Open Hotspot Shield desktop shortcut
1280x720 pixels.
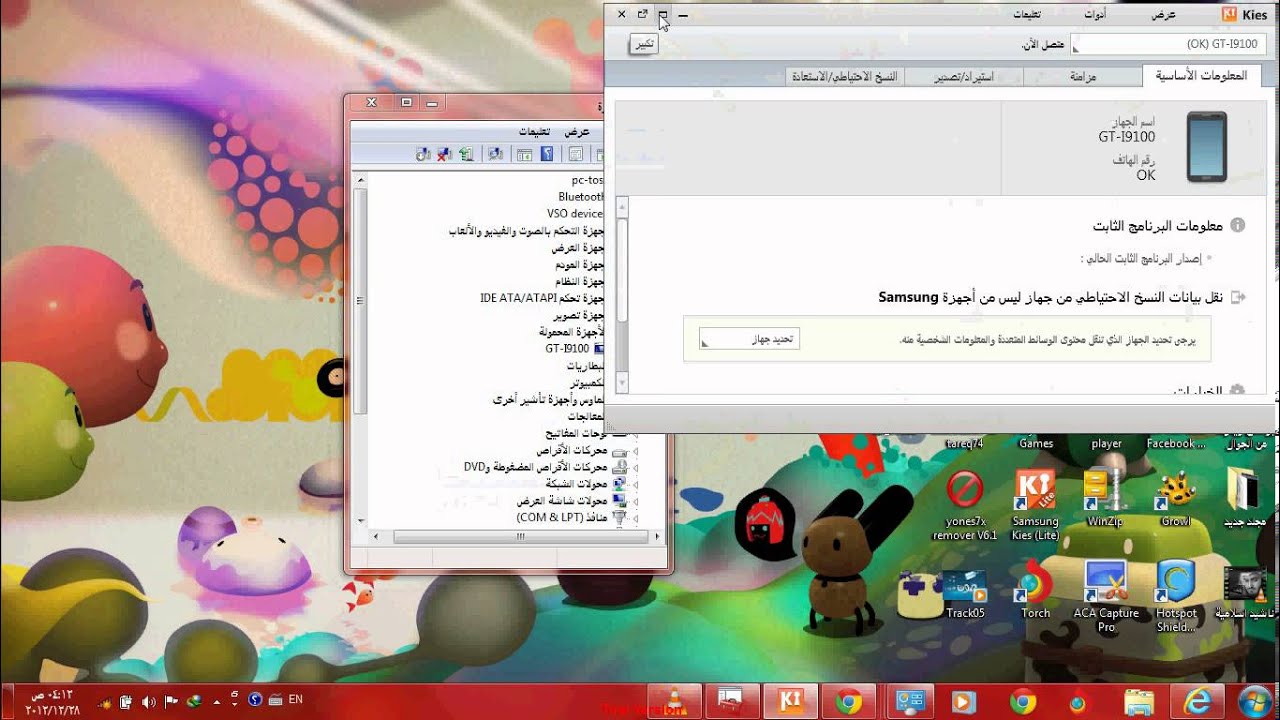[1176, 597]
